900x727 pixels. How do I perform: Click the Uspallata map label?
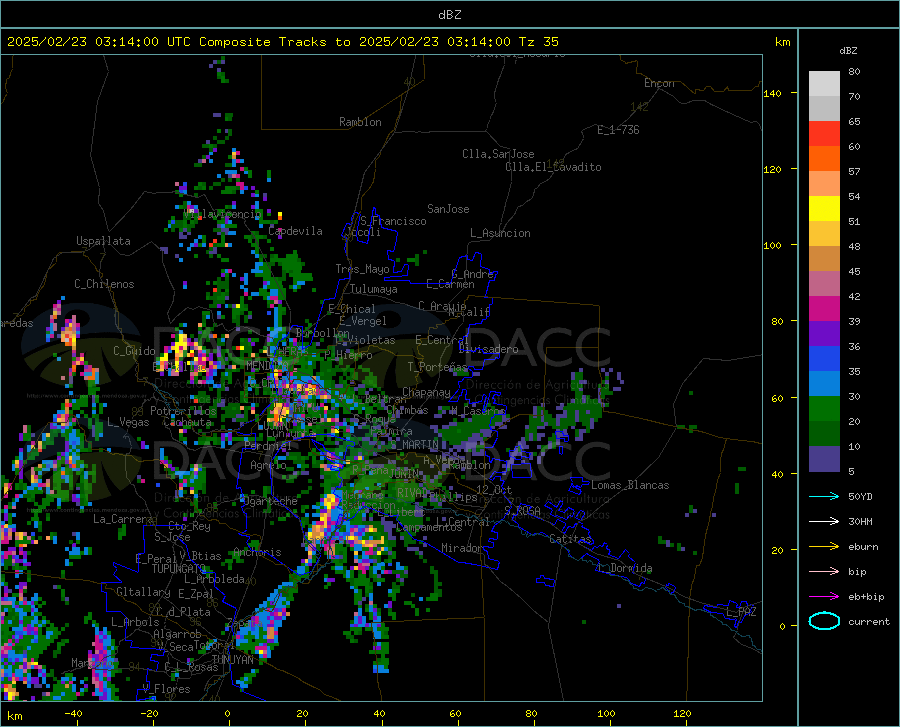point(103,241)
